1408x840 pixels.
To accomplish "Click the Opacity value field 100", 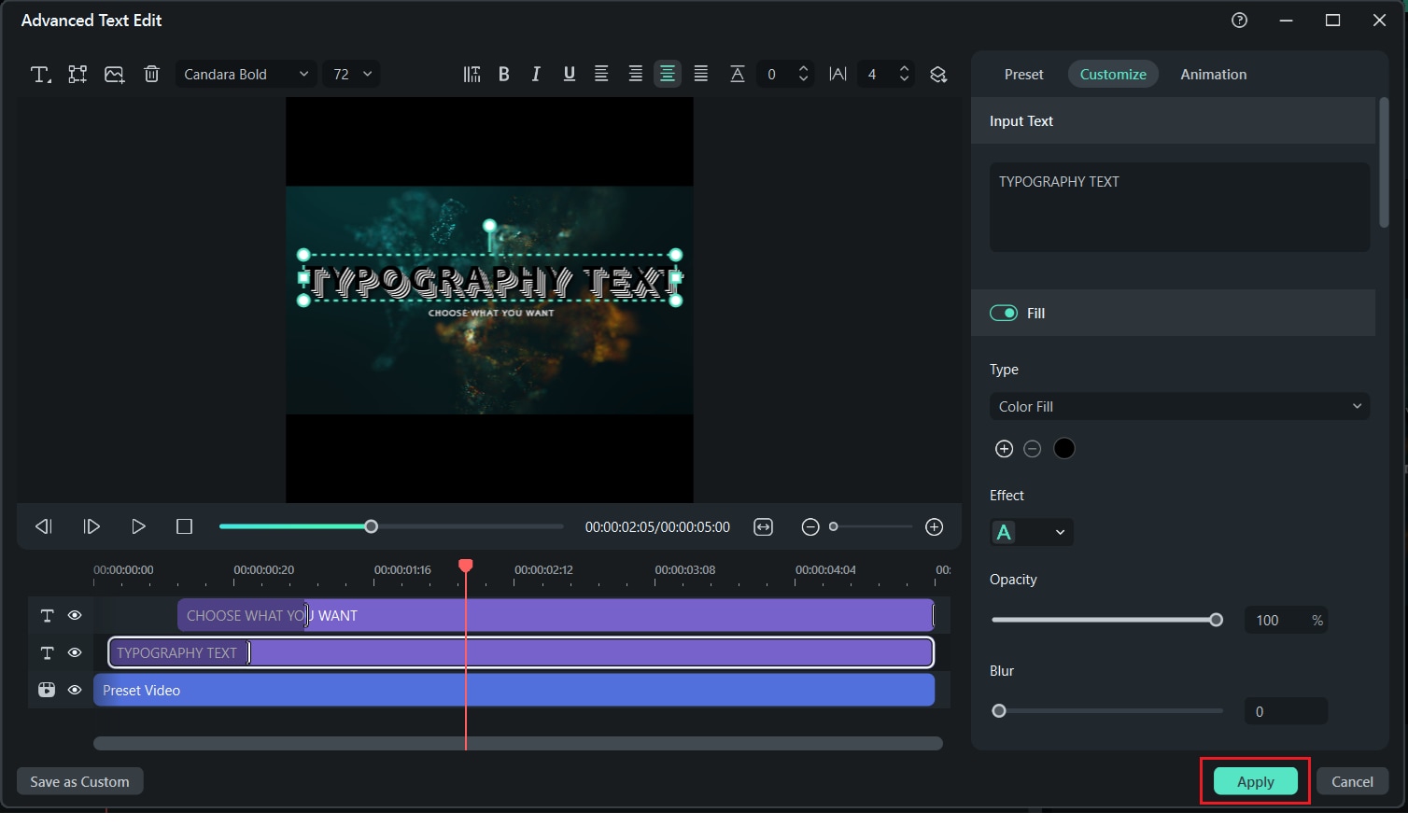I will click(x=1286, y=620).
